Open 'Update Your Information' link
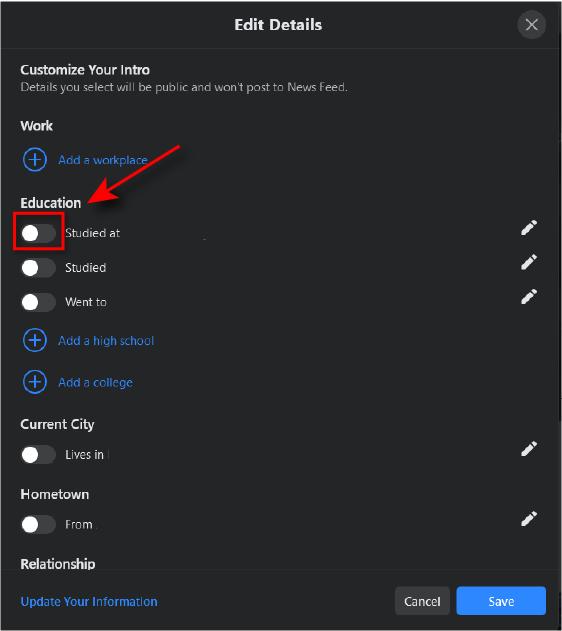This screenshot has height=631, width=562. pyautogui.click(x=89, y=602)
